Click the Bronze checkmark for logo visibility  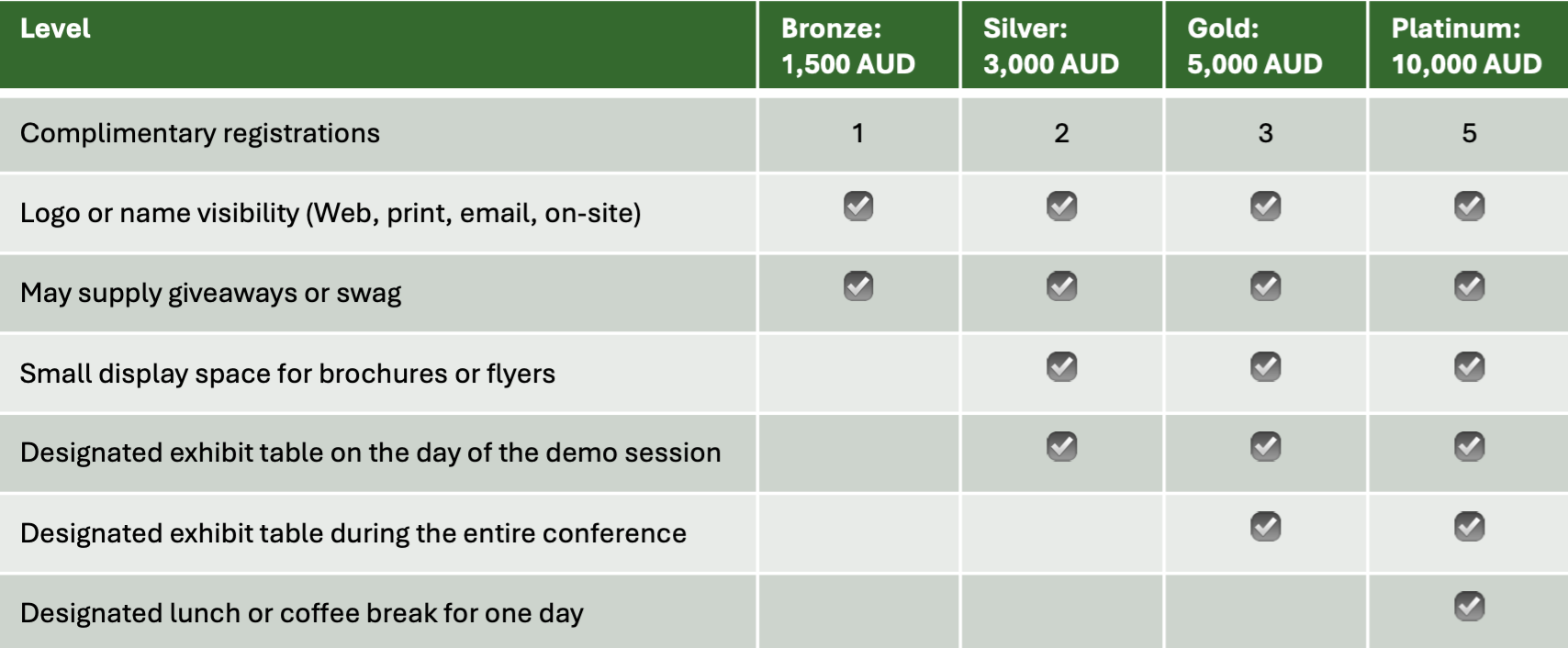pos(858,206)
